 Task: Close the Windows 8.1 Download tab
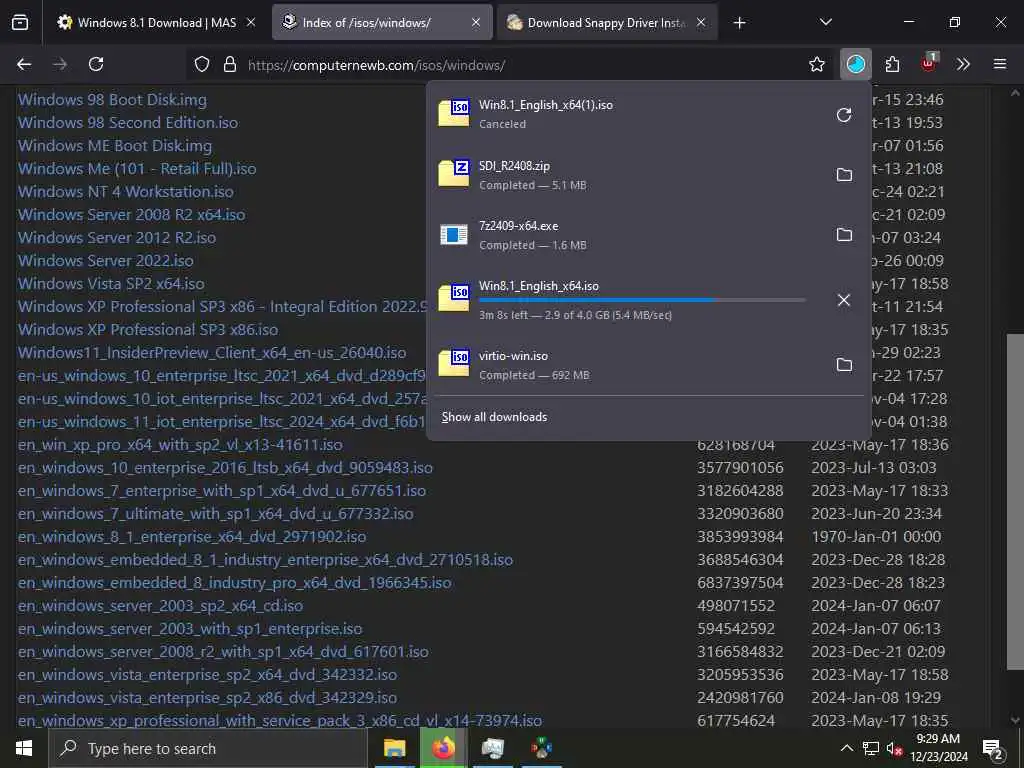click(x=251, y=22)
